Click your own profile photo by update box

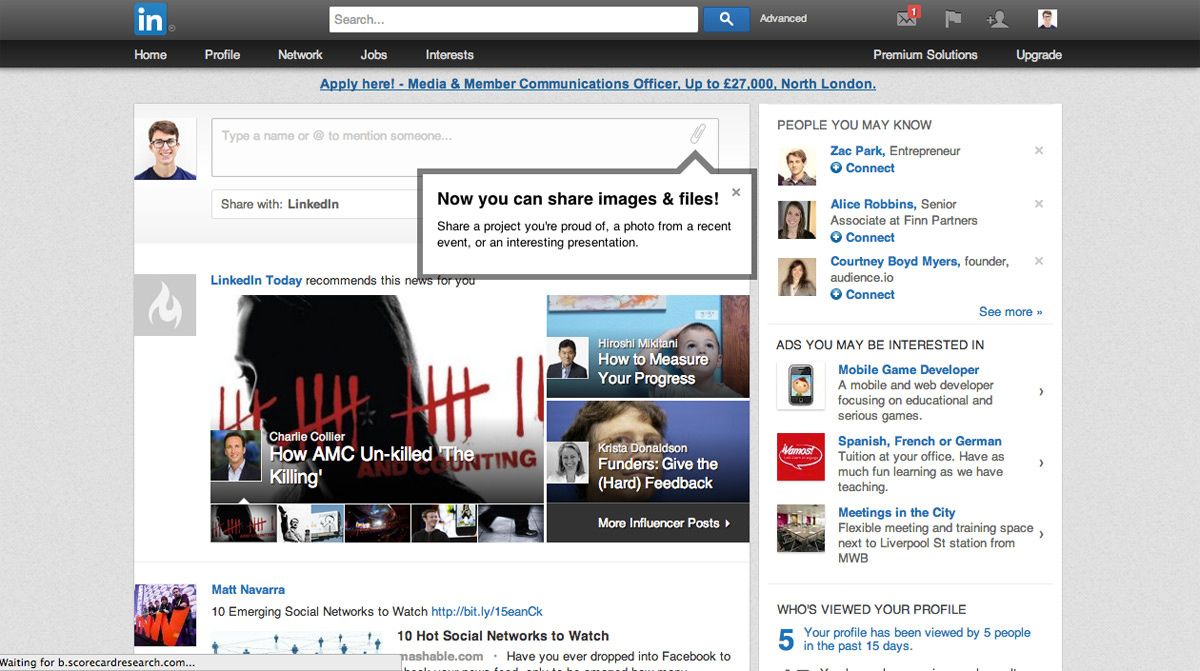click(x=165, y=149)
